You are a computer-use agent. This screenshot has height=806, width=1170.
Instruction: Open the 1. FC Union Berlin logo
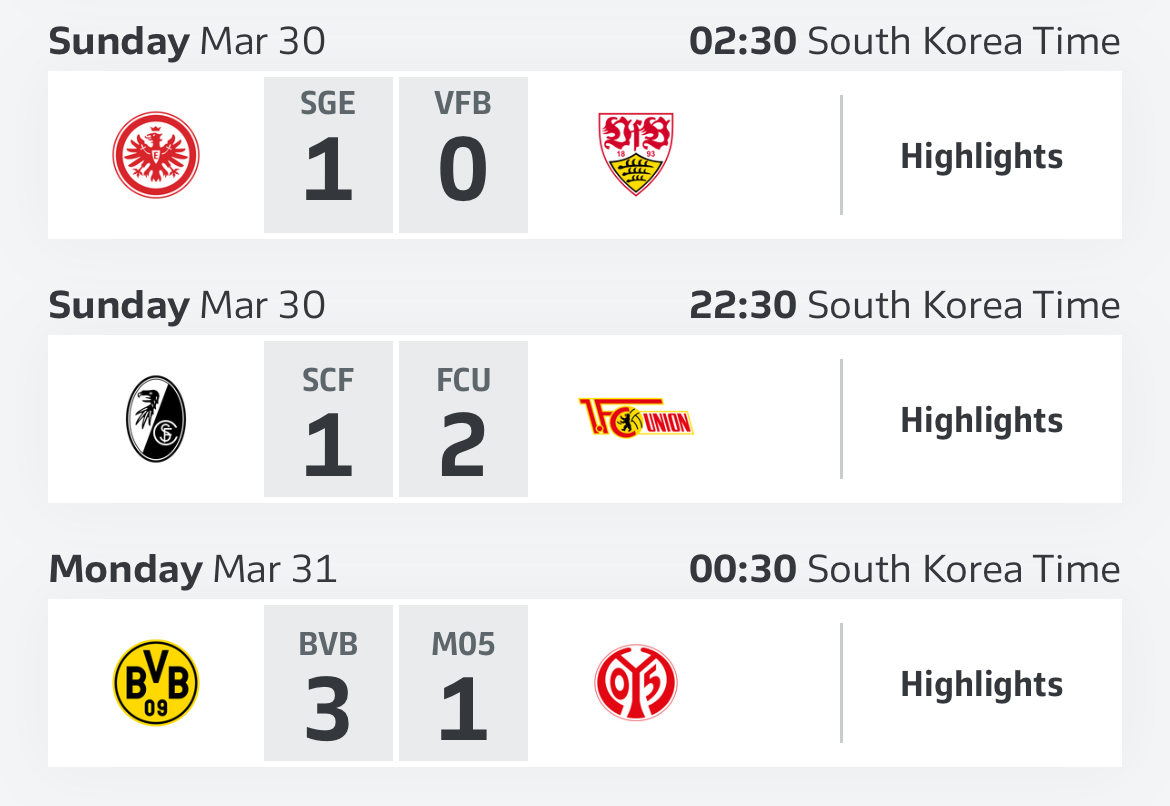(636, 417)
